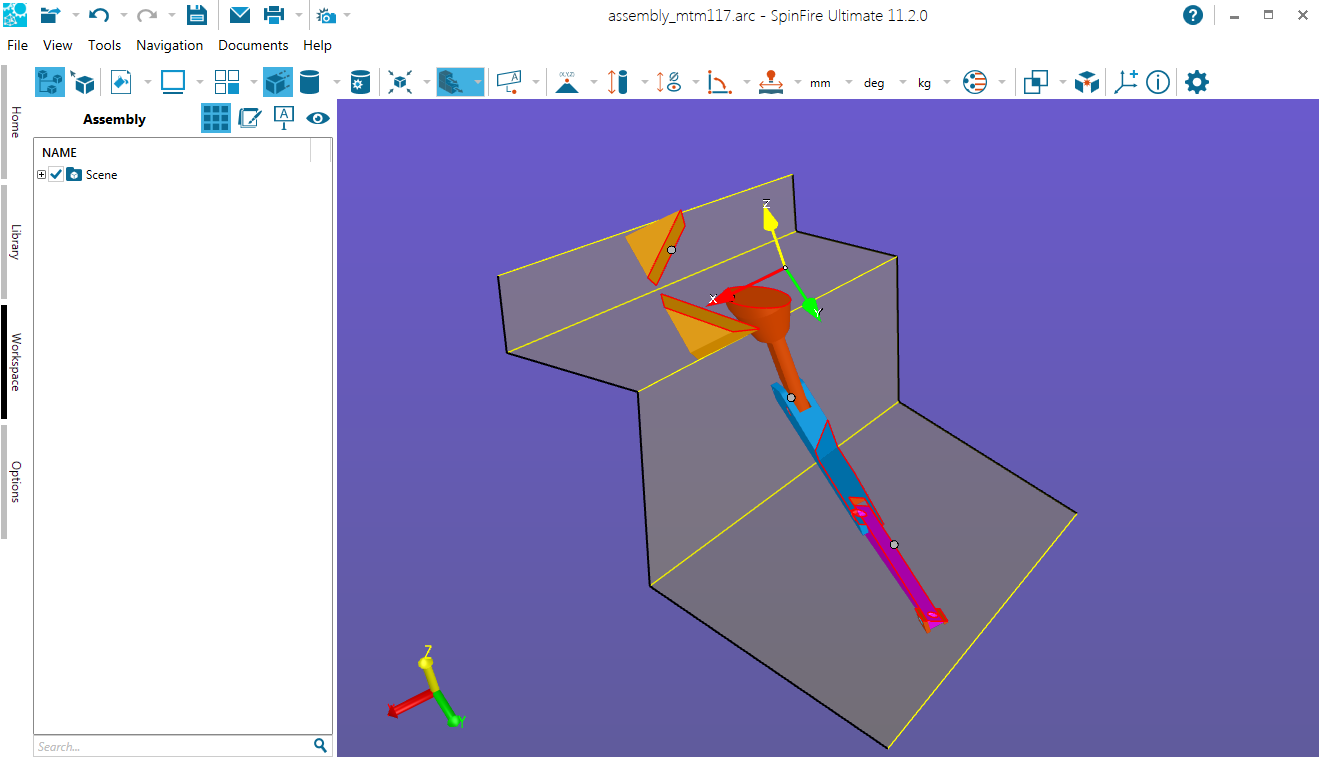Click the printer icon

(274, 15)
